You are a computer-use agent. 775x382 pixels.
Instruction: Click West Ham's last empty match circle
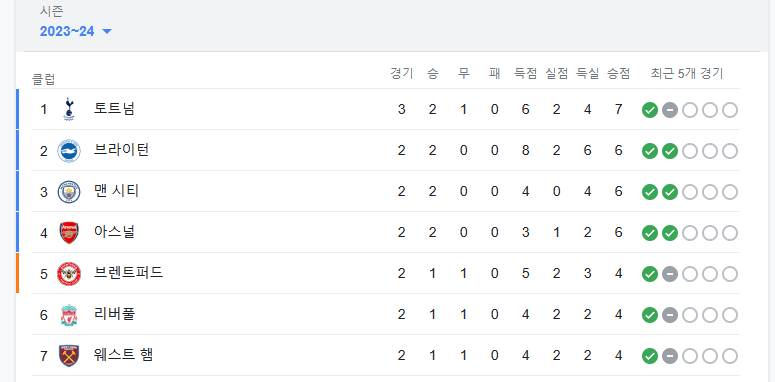coord(730,356)
